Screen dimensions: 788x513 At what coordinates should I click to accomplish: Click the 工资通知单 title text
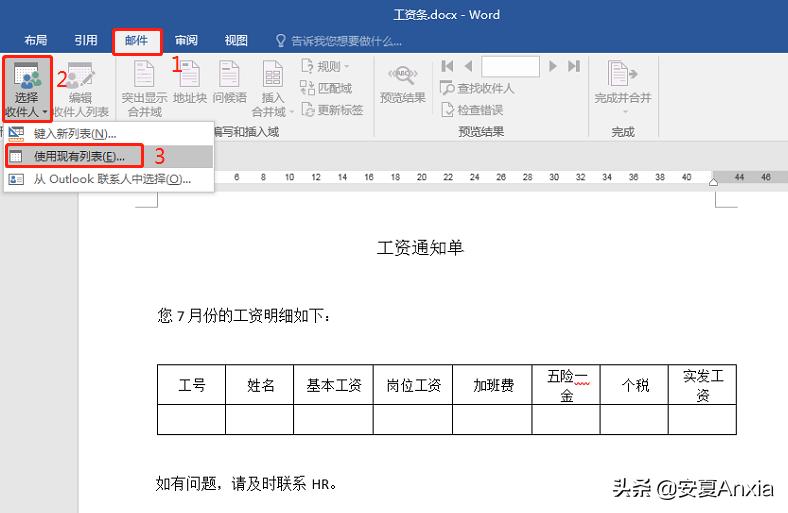(420, 248)
